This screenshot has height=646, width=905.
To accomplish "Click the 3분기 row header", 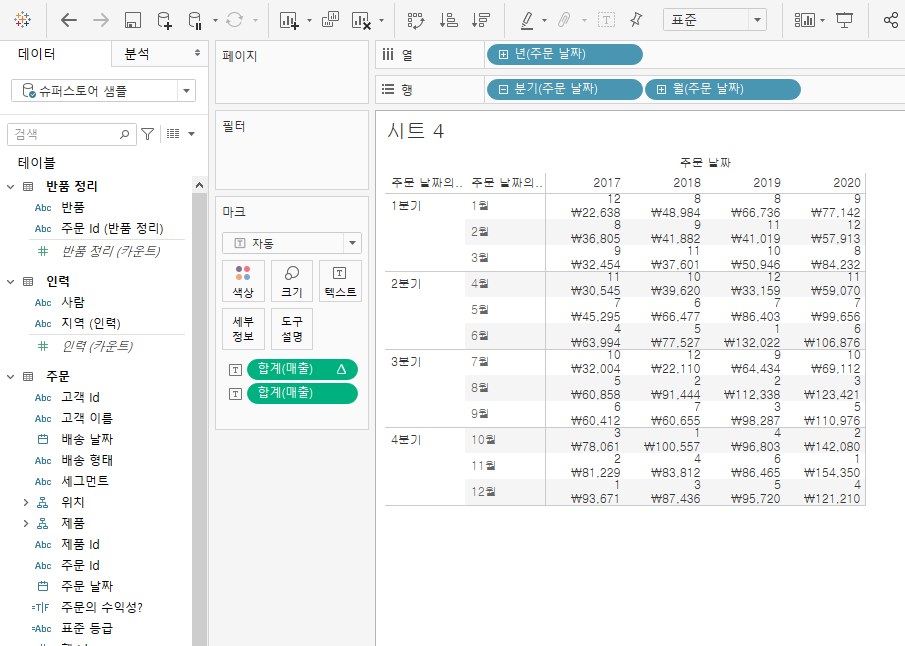I will tap(406, 362).
